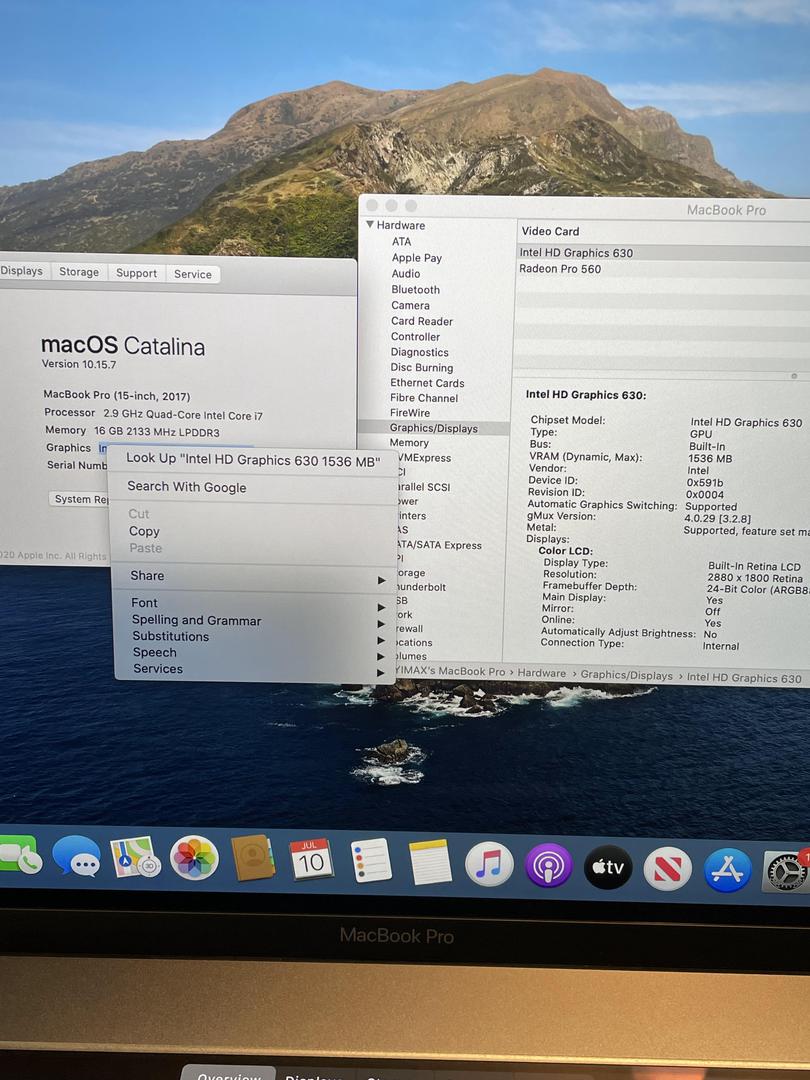The image size is (810, 1080).
Task: Click the macOS Catalina title text
Action: point(123,345)
